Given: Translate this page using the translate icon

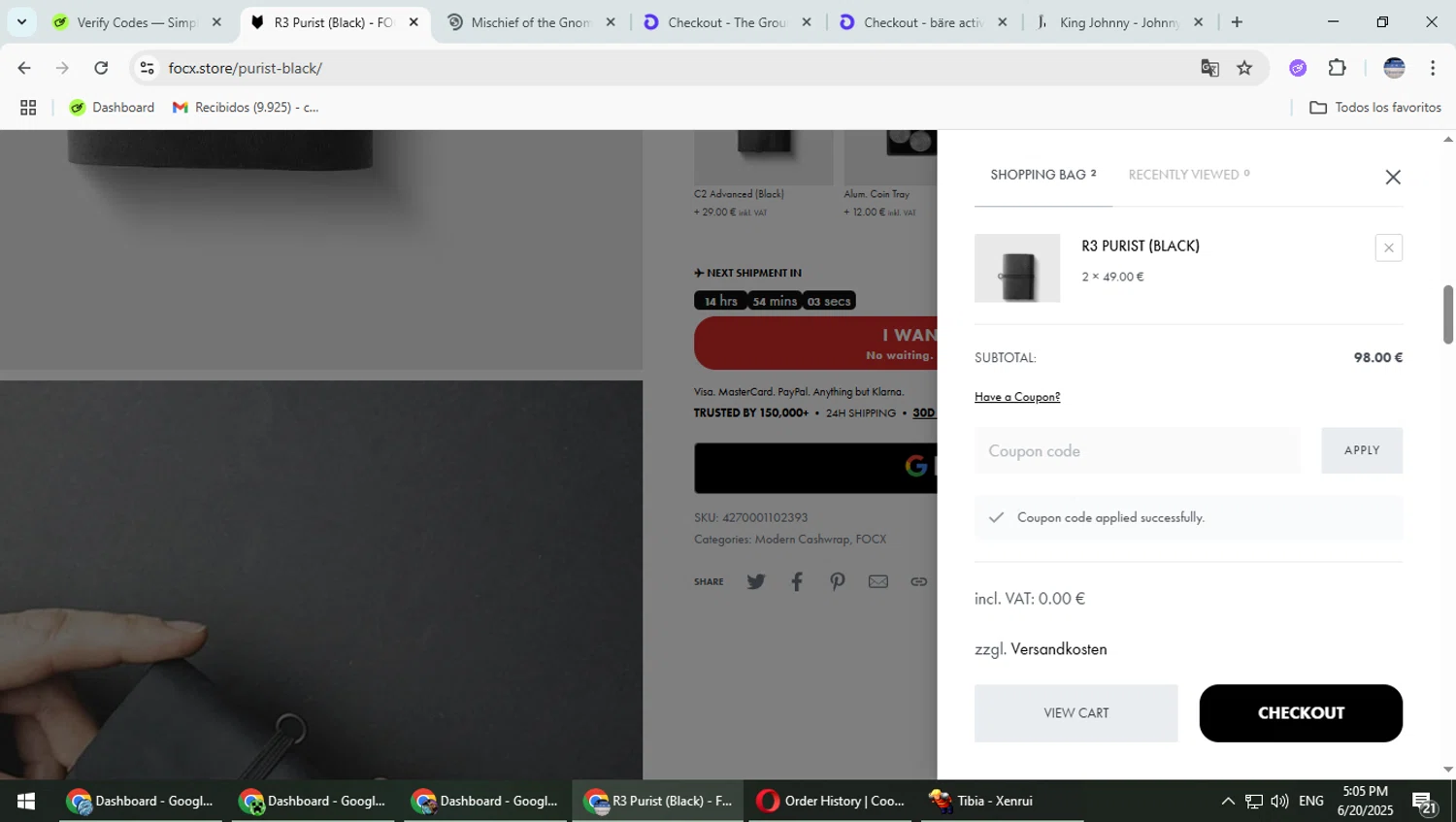Looking at the screenshot, I should (1209, 68).
